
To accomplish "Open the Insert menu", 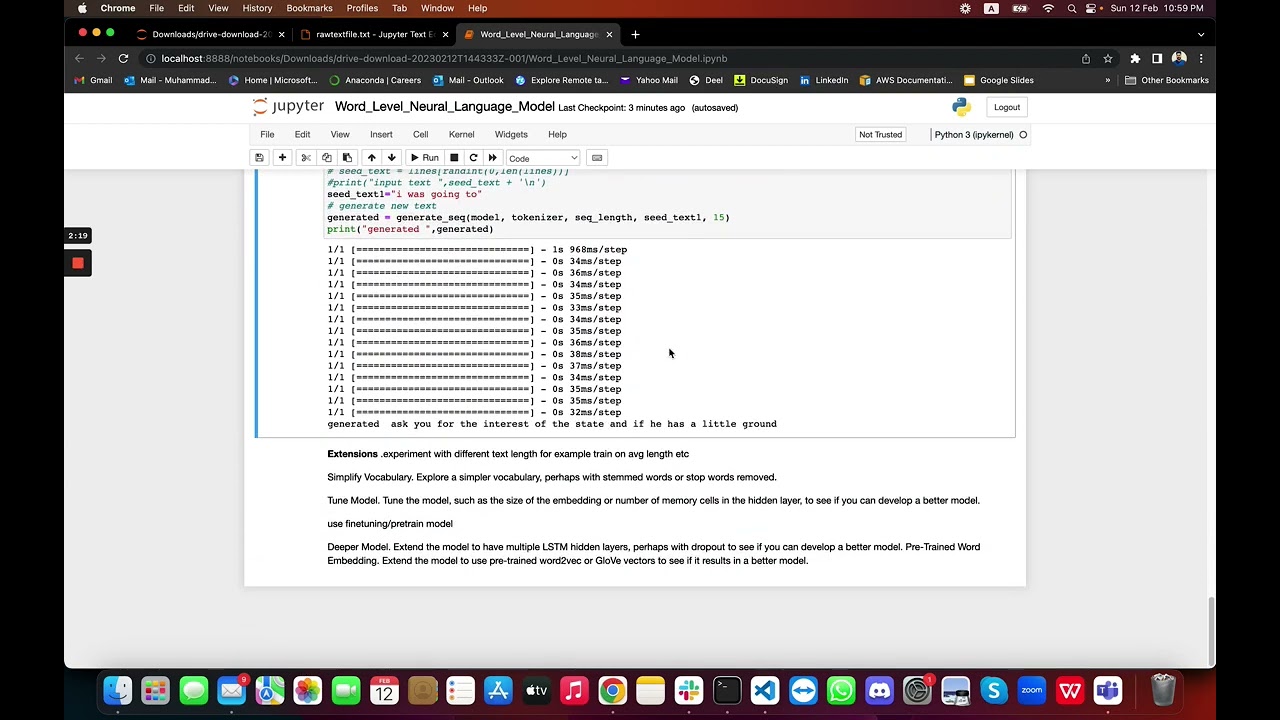I will point(381,134).
